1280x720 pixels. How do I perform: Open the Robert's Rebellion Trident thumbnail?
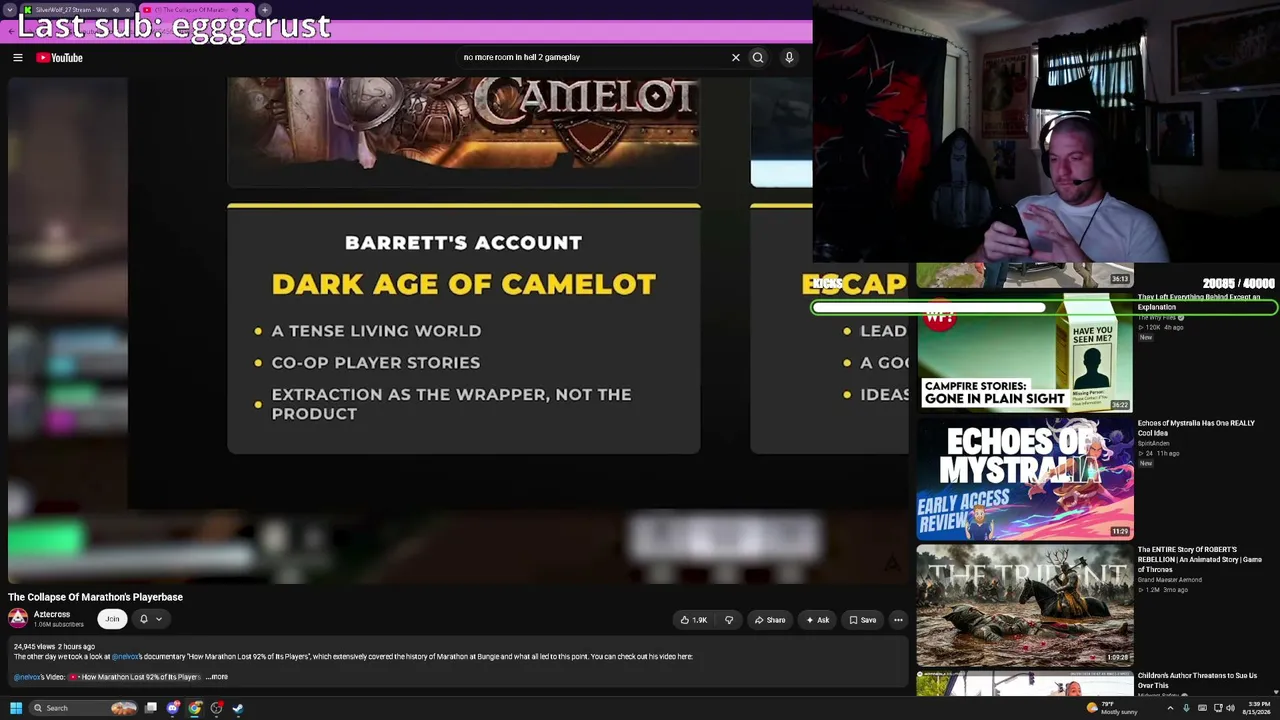pos(1025,605)
